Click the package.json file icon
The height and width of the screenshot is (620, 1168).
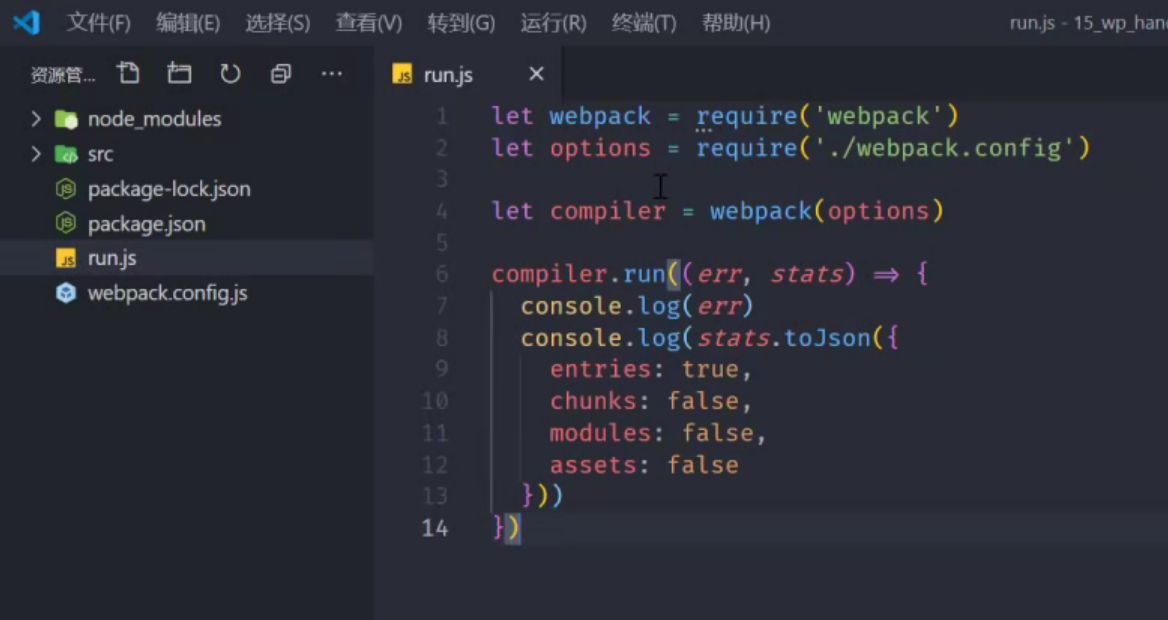(66, 224)
